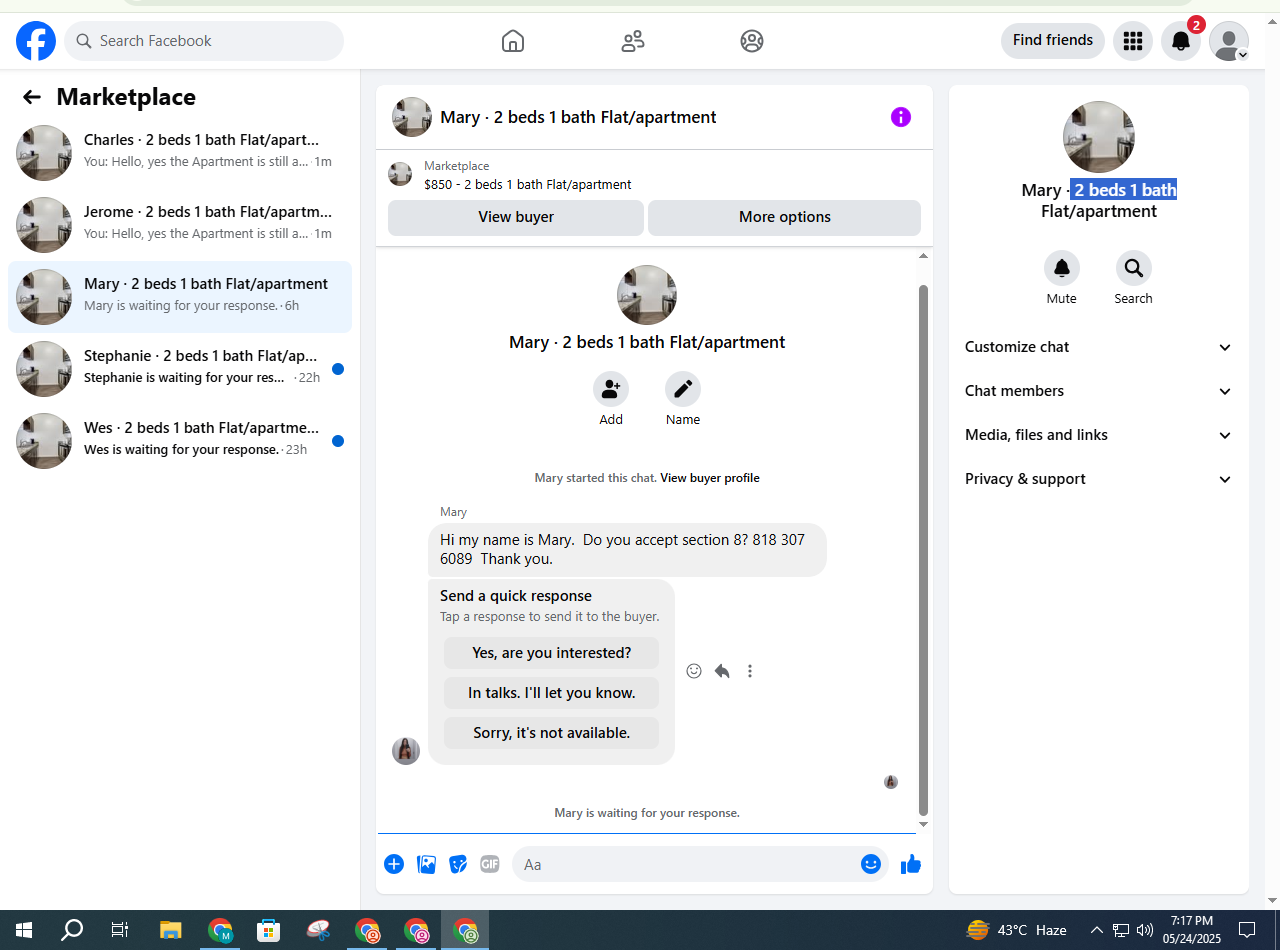Viewport: 1280px width, 950px height.
Task: Click the chat header apartment thumbnail
Action: tap(412, 117)
